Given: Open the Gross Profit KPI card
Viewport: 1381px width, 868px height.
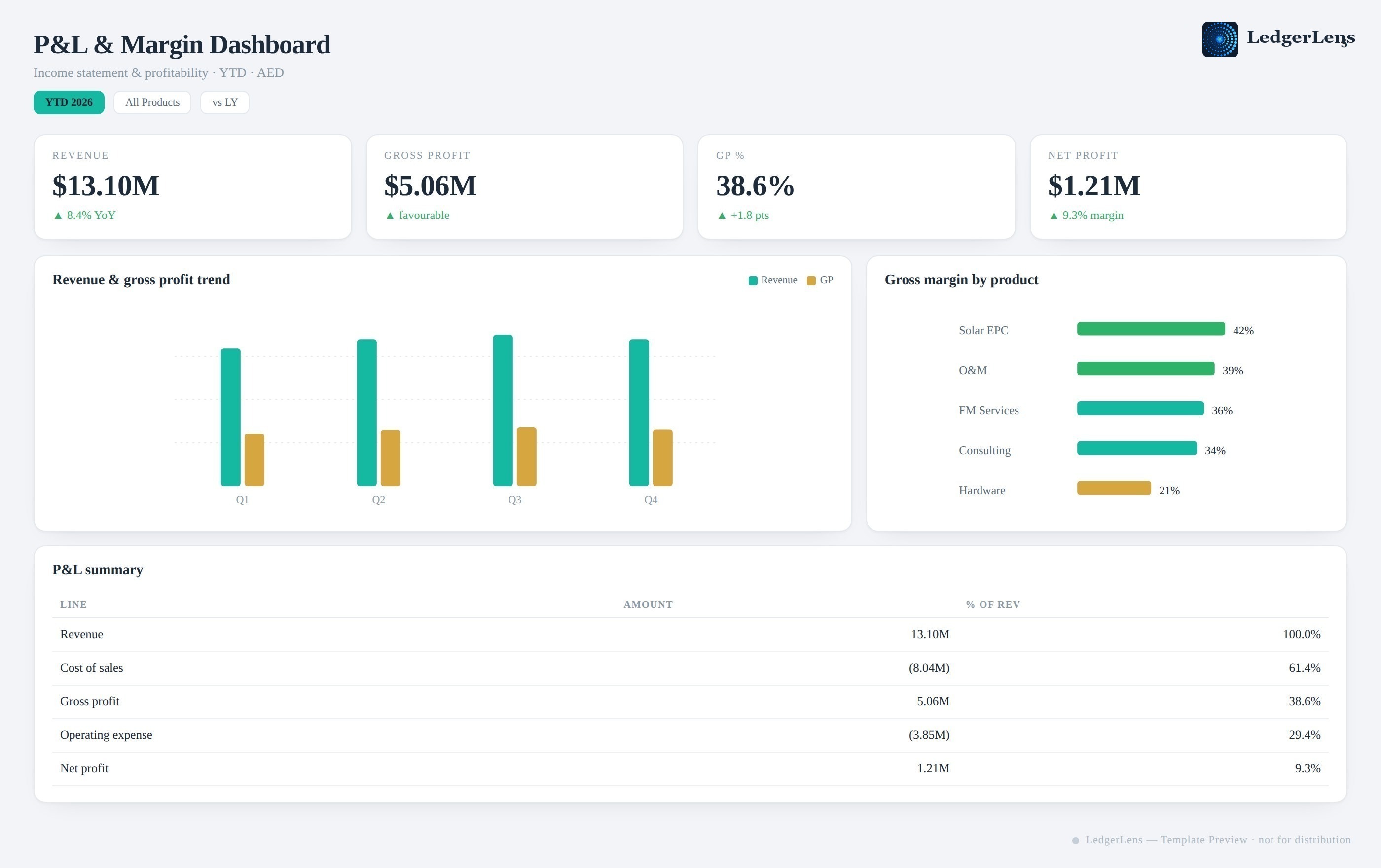Looking at the screenshot, I should [x=525, y=187].
